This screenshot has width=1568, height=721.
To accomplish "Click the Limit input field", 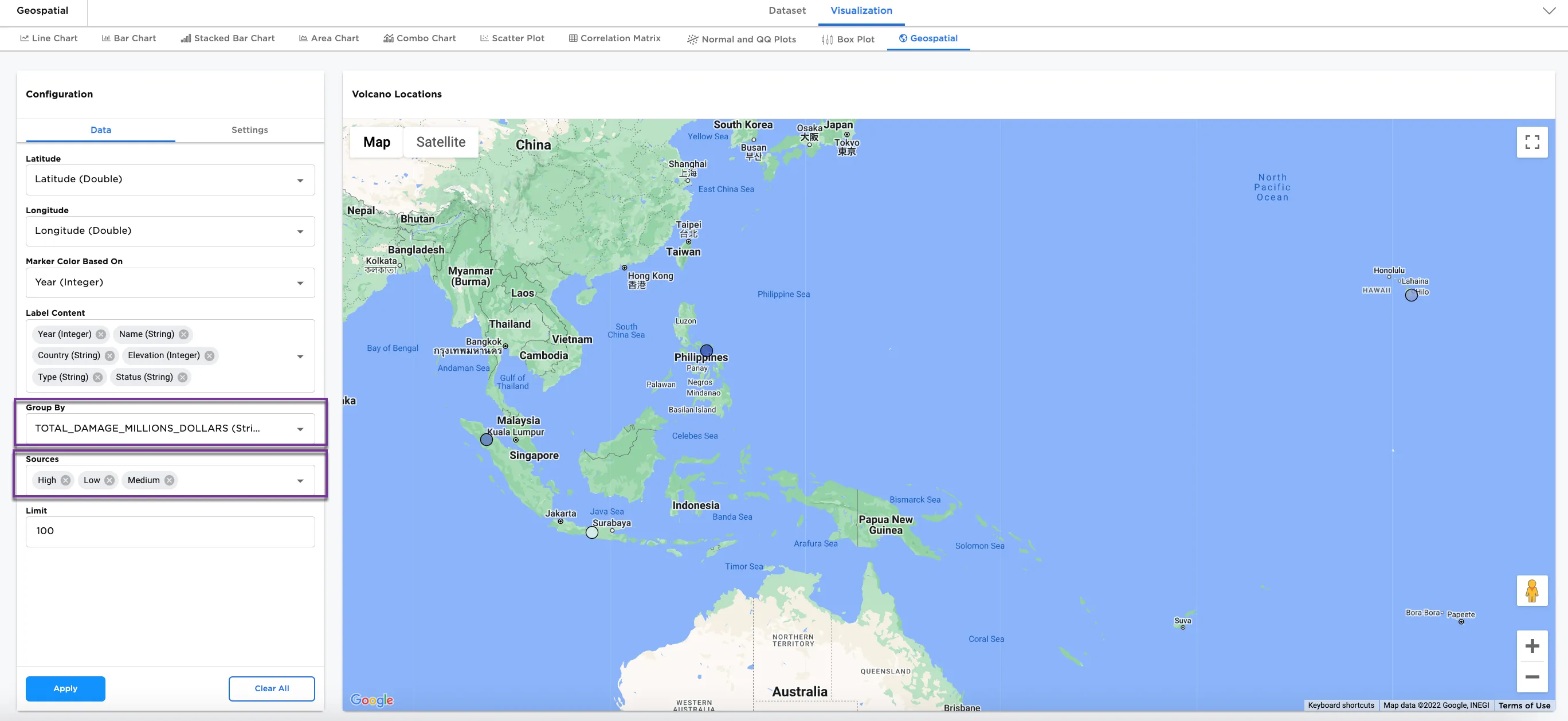I will 170,531.
